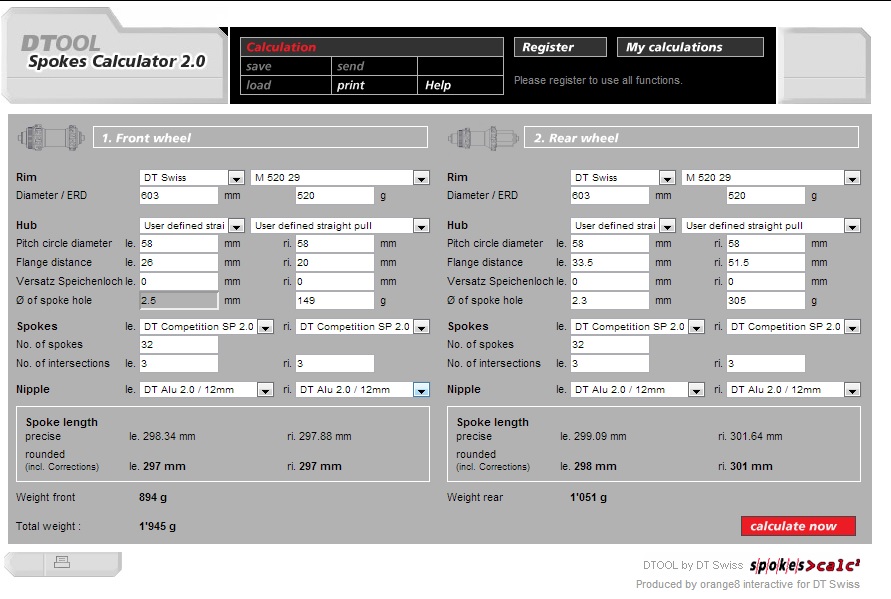Click the spokes calc logo at bottom right
This screenshot has height=599, width=891.
click(804, 565)
